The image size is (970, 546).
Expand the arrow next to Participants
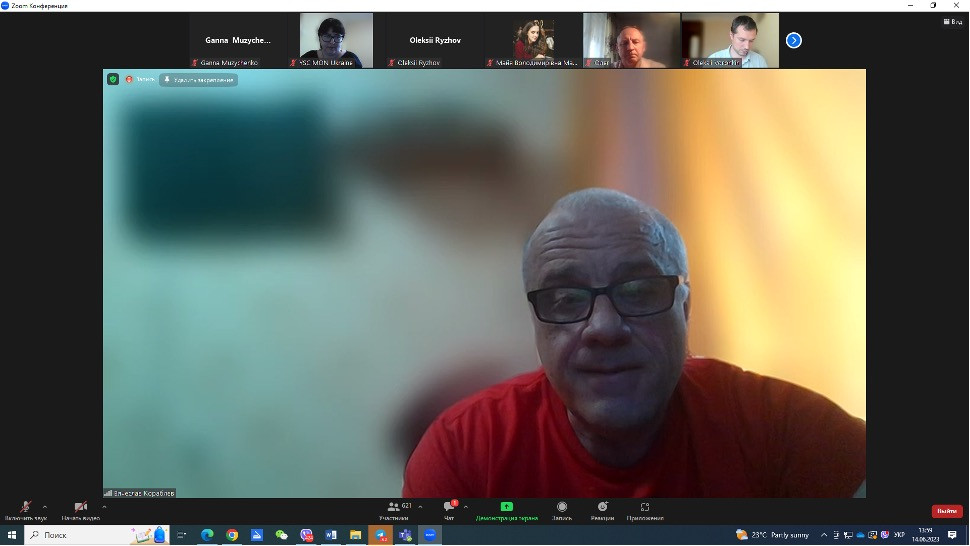pyautogui.click(x=421, y=506)
